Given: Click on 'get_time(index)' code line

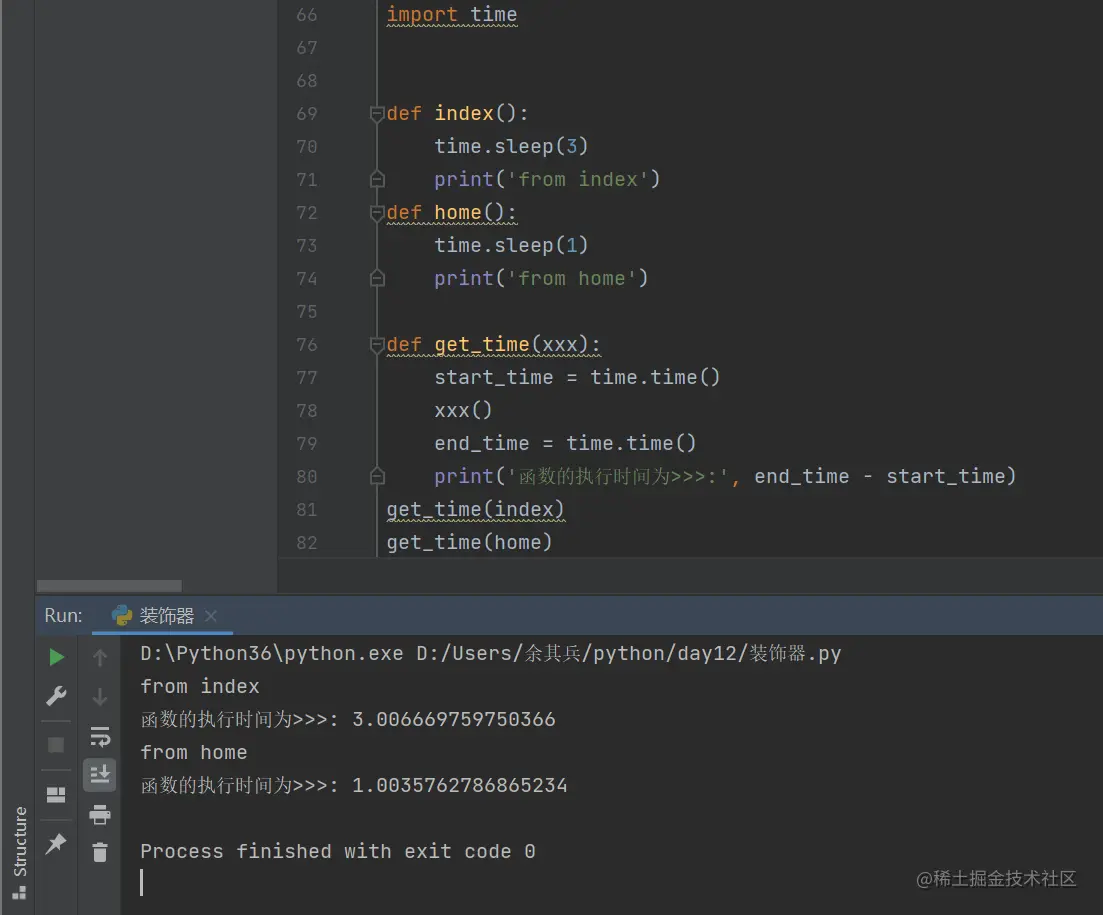Looking at the screenshot, I should pyautogui.click(x=475, y=509).
